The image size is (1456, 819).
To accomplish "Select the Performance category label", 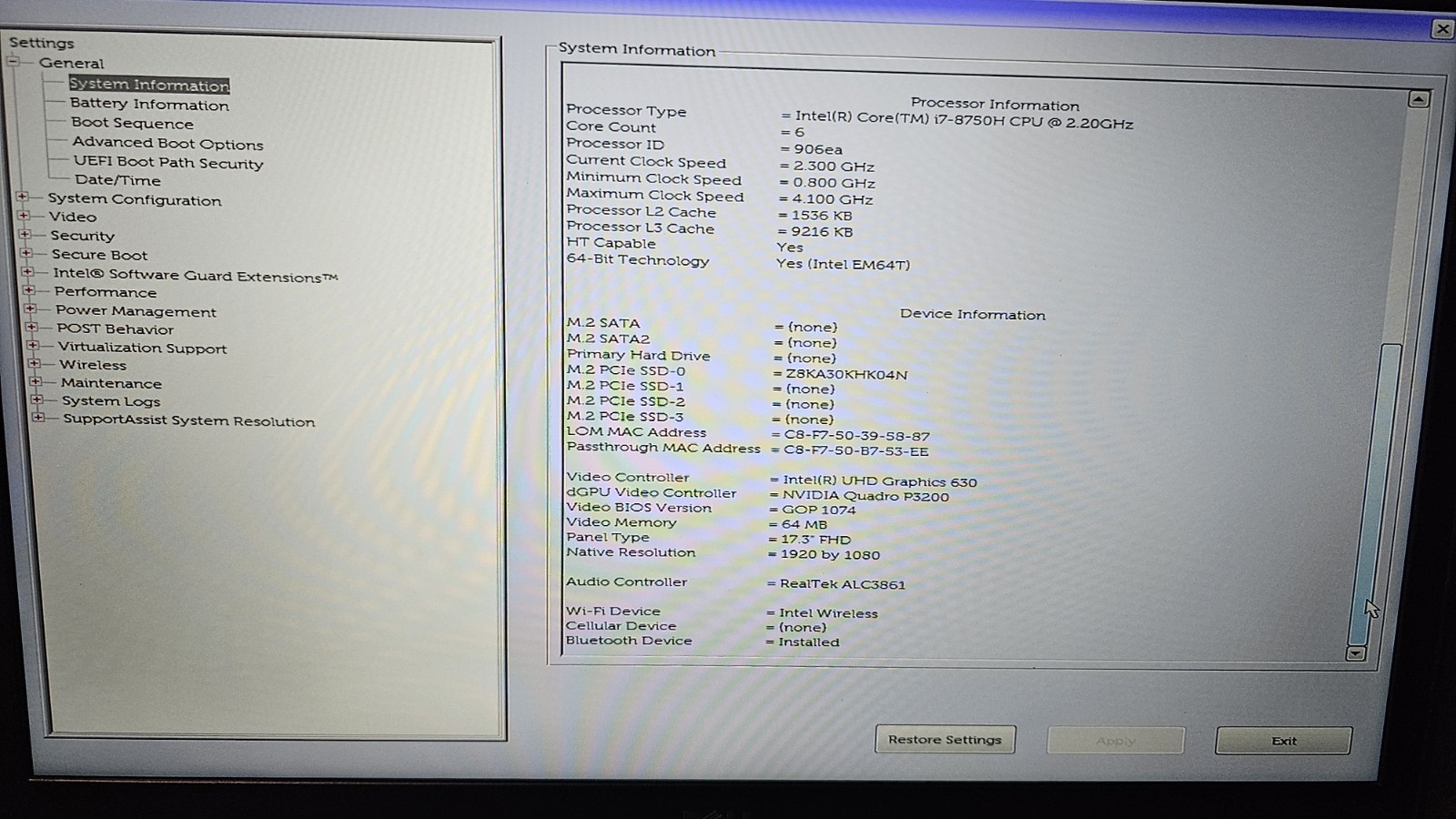I will pos(106,292).
